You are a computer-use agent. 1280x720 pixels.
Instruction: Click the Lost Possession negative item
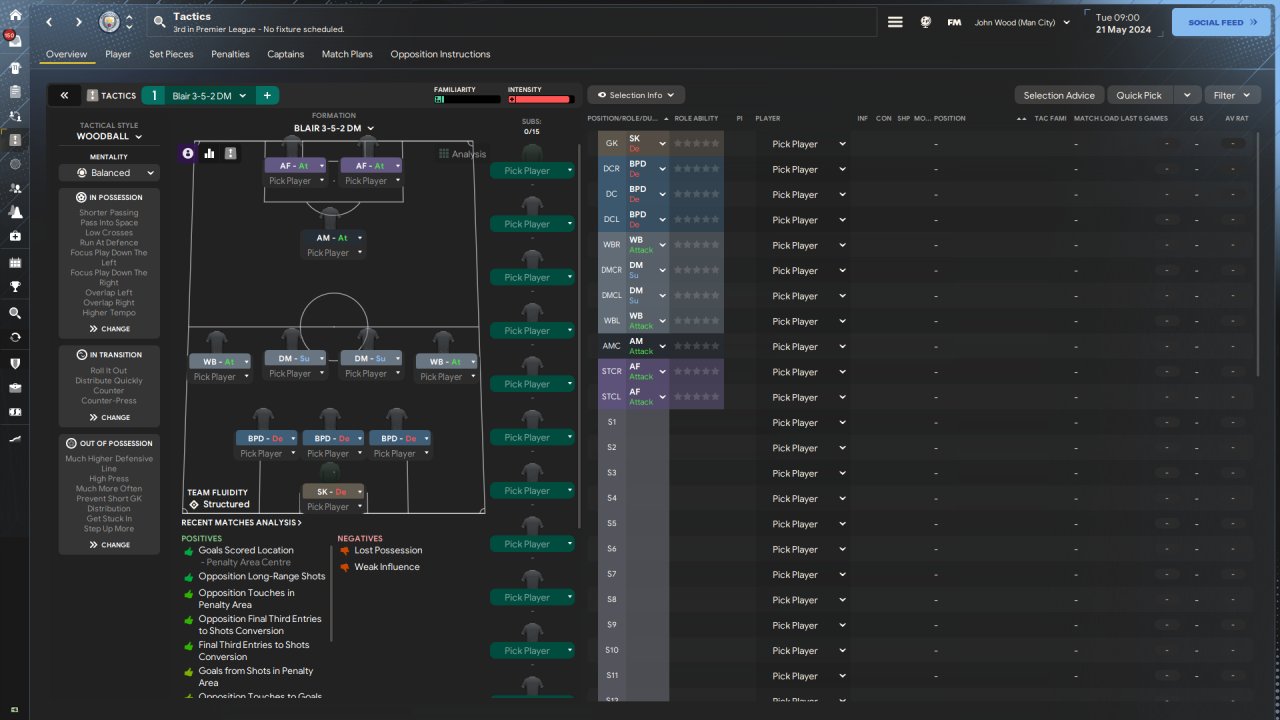(388, 550)
